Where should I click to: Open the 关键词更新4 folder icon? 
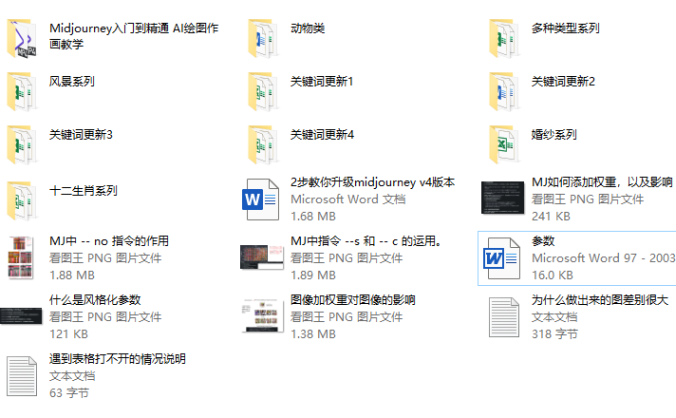point(263,145)
